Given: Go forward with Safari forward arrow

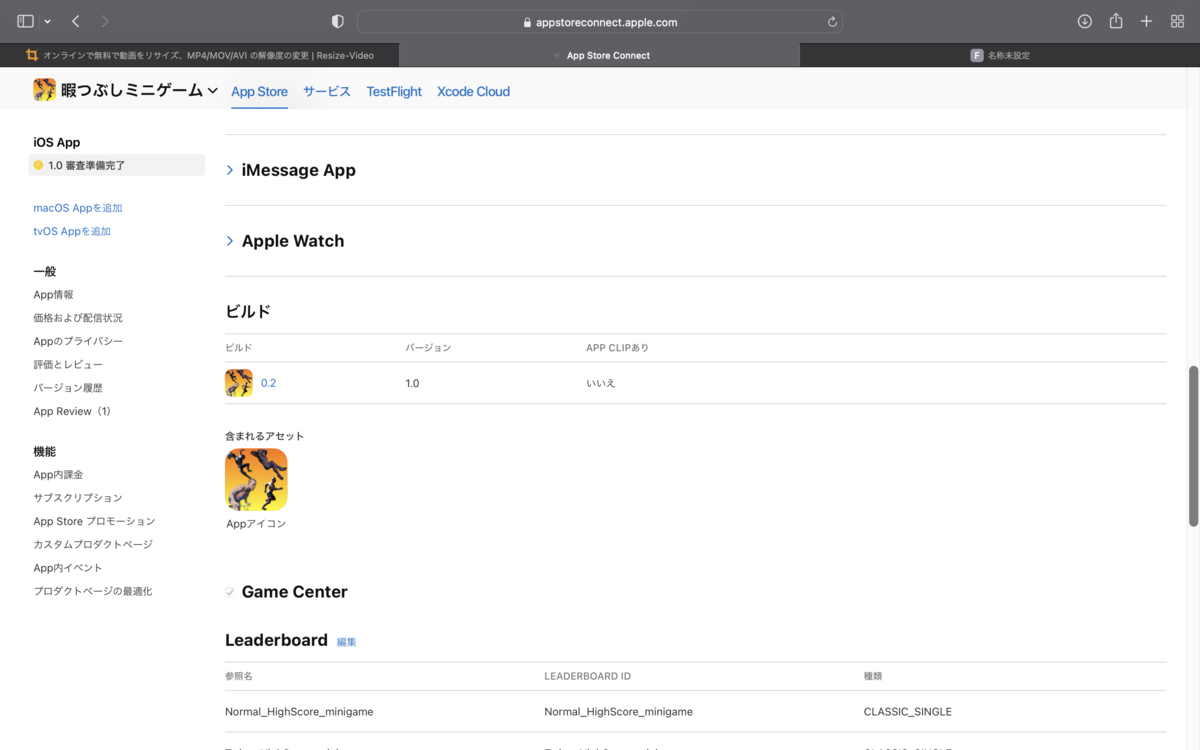Looking at the screenshot, I should 106,21.
